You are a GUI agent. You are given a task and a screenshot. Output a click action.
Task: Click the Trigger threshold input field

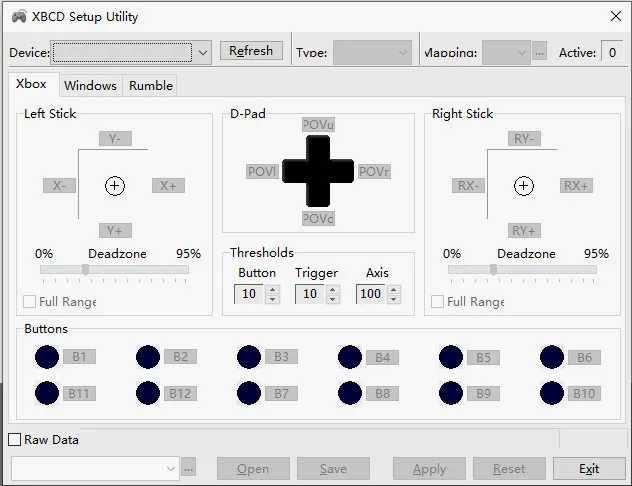310,294
